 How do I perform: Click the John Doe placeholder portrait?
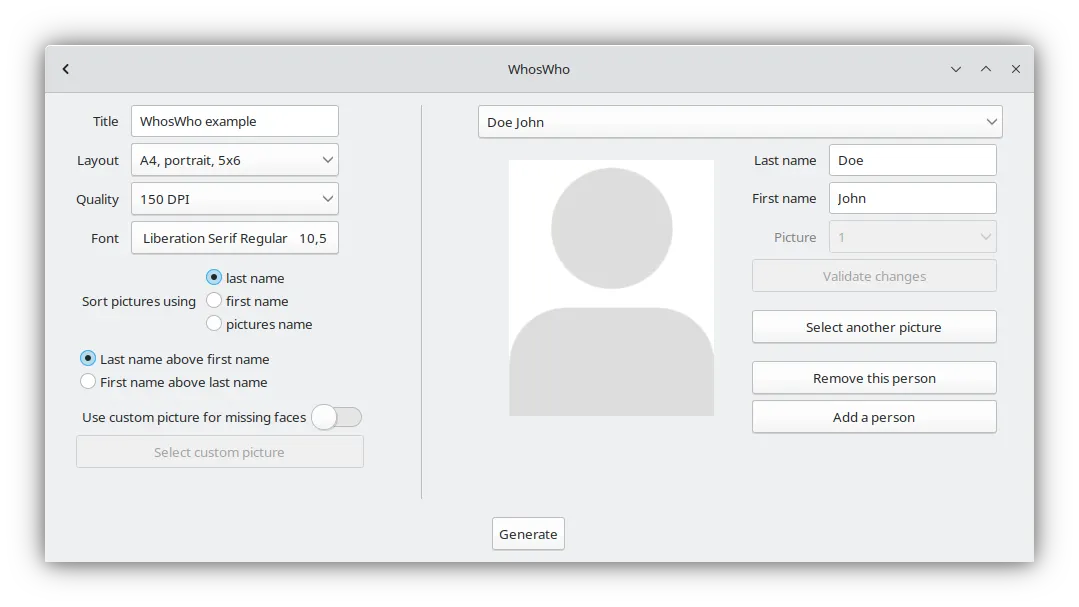pyautogui.click(x=611, y=288)
